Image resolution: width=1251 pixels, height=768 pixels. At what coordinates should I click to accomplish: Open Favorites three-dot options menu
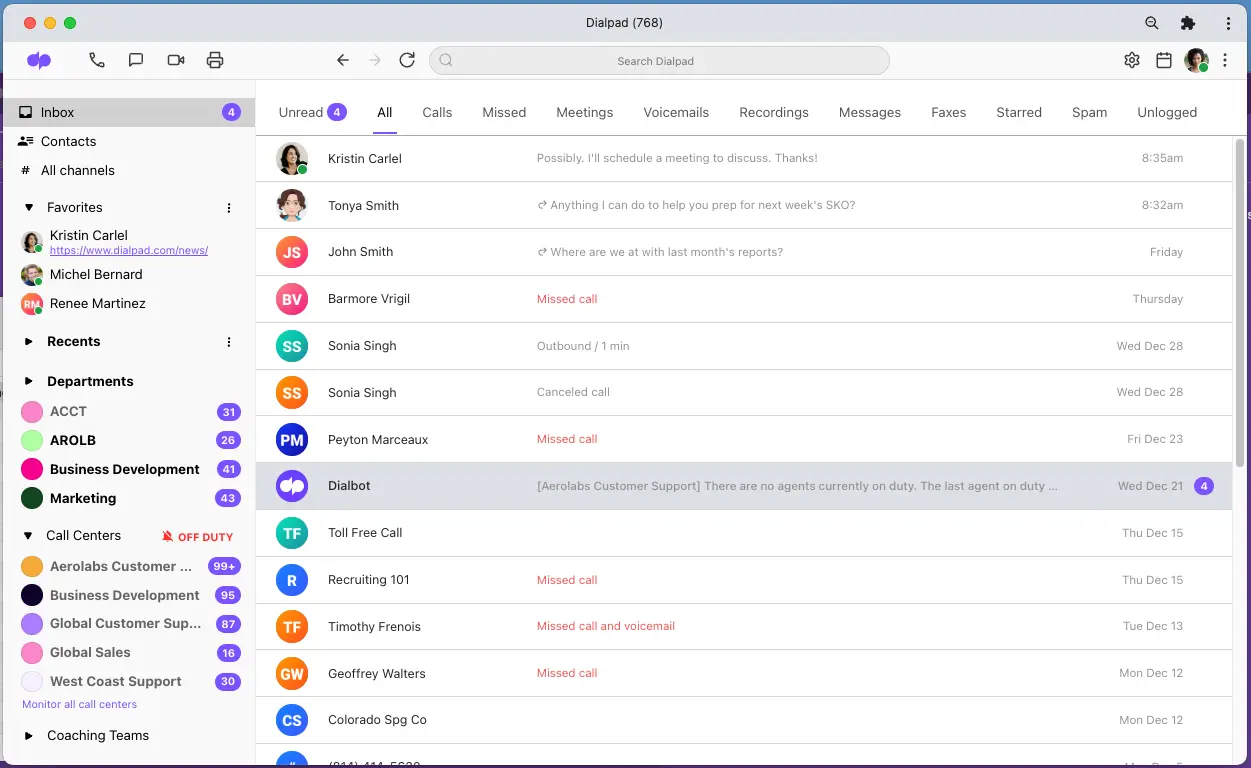pyautogui.click(x=229, y=208)
